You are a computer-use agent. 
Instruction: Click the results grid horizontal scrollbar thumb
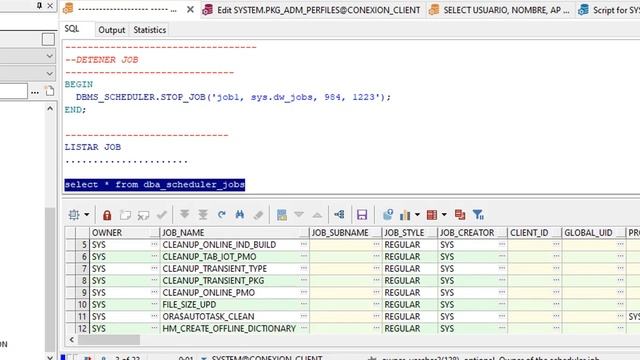point(109,340)
